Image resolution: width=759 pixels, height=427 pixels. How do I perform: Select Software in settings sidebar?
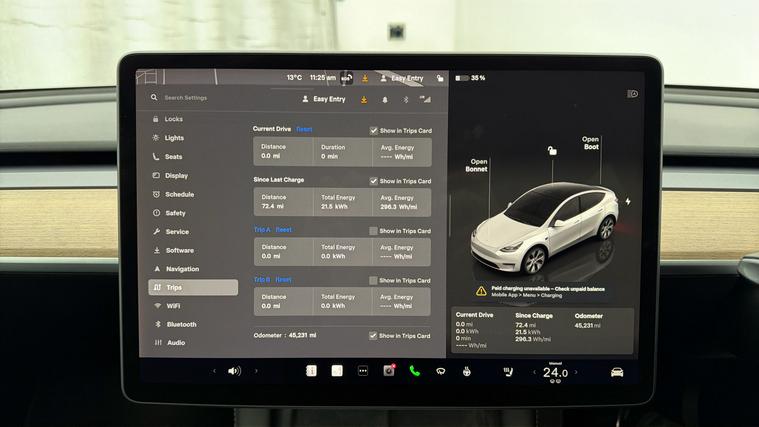[x=180, y=250]
